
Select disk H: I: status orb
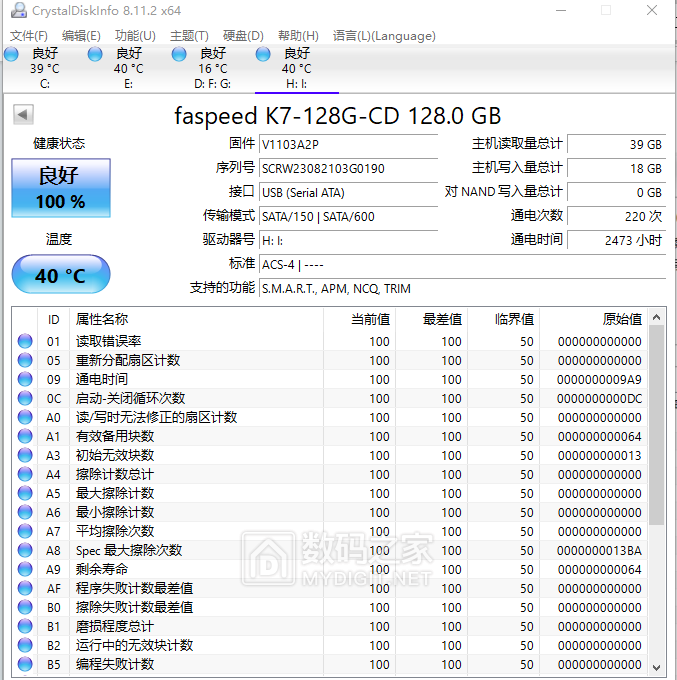click(263, 54)
